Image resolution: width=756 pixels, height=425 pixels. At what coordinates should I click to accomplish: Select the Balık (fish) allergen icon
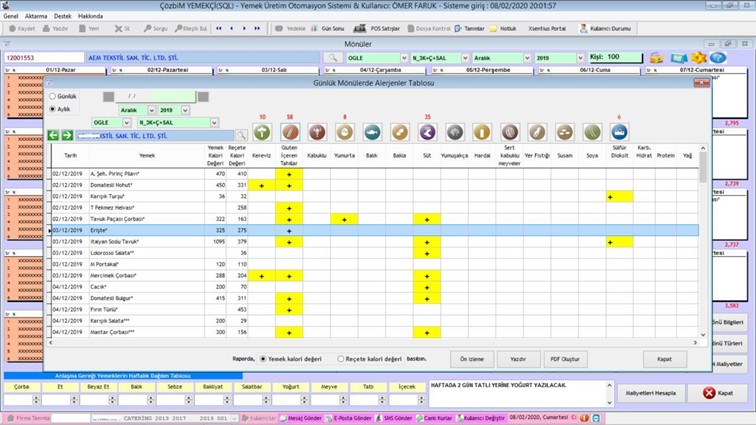[372, 133]
